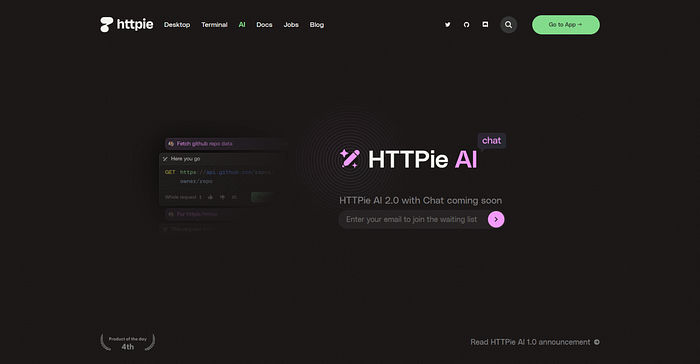Click the pink chat bubble label
This screenshot has height=364, width=700.
pos(492,141)
